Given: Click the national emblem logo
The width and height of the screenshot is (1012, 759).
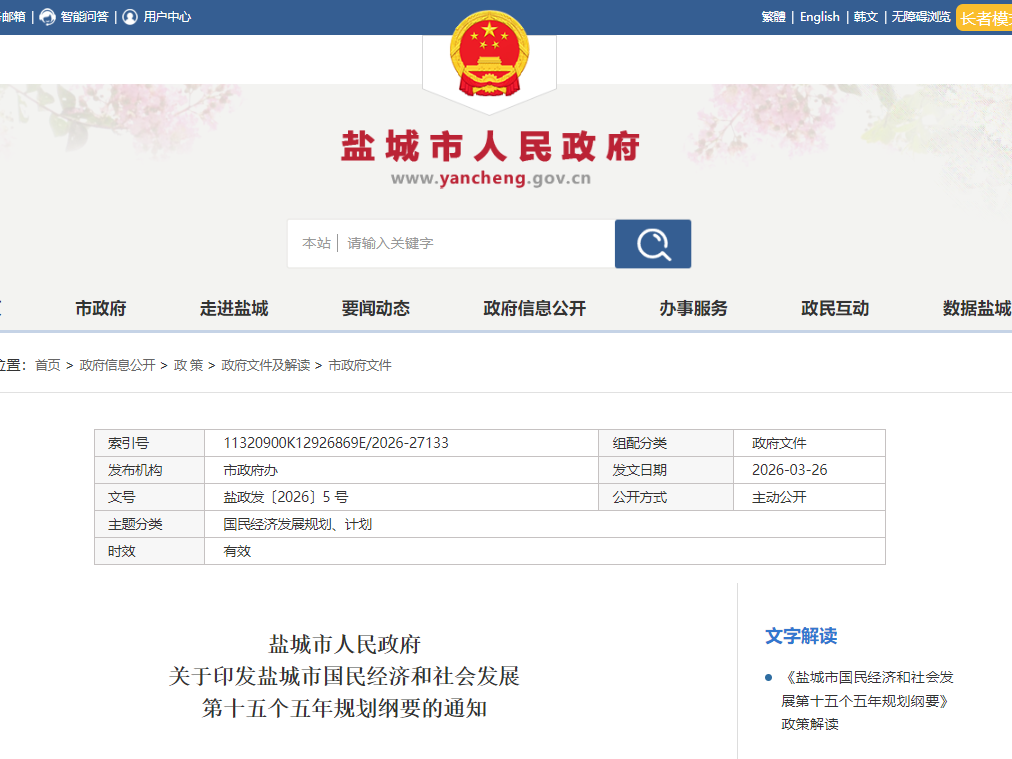Looking at the screenshot, I should (x=489, y=55).
